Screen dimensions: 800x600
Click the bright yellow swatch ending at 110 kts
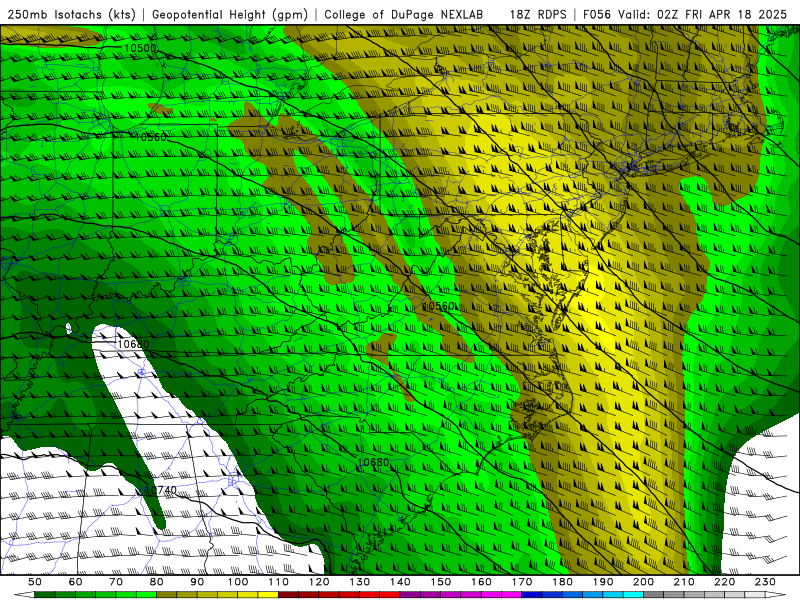[268, 595]
